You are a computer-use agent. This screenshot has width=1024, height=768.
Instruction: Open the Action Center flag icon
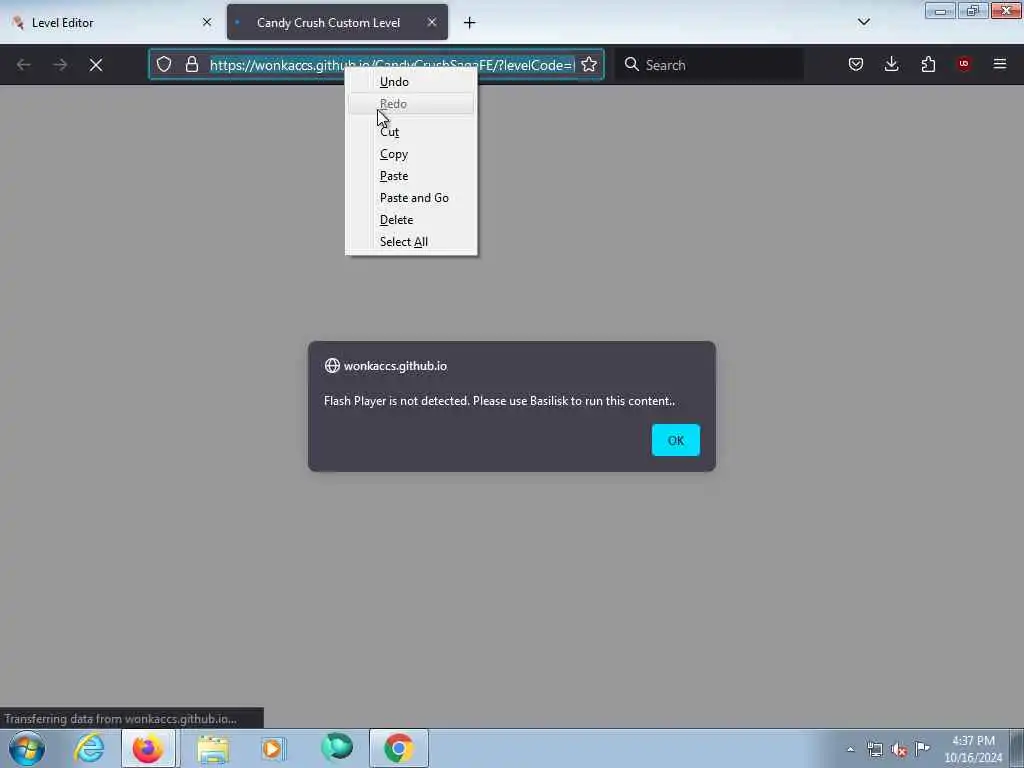[922, 748]
